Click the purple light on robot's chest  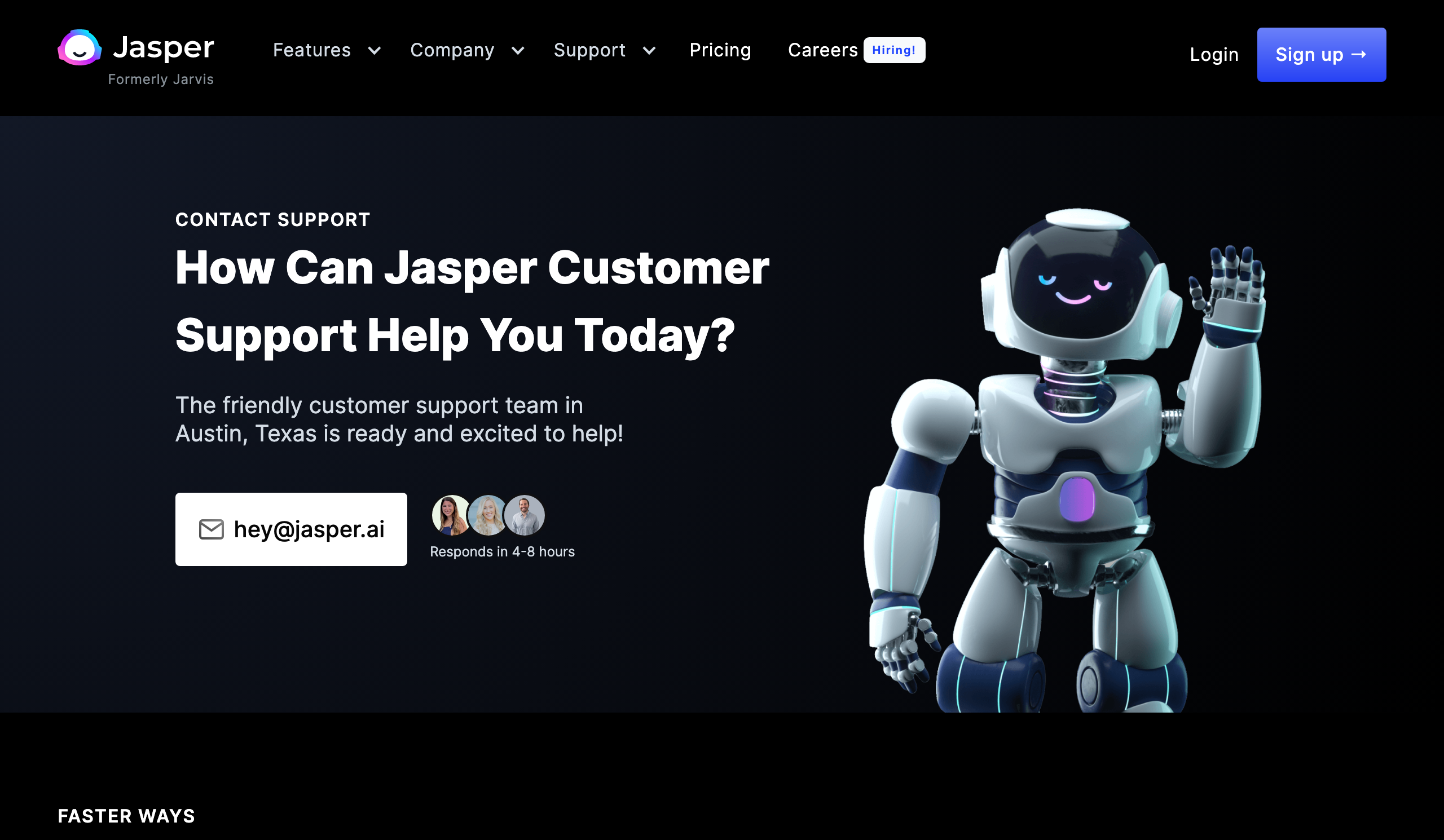(x=1077, y=499)
